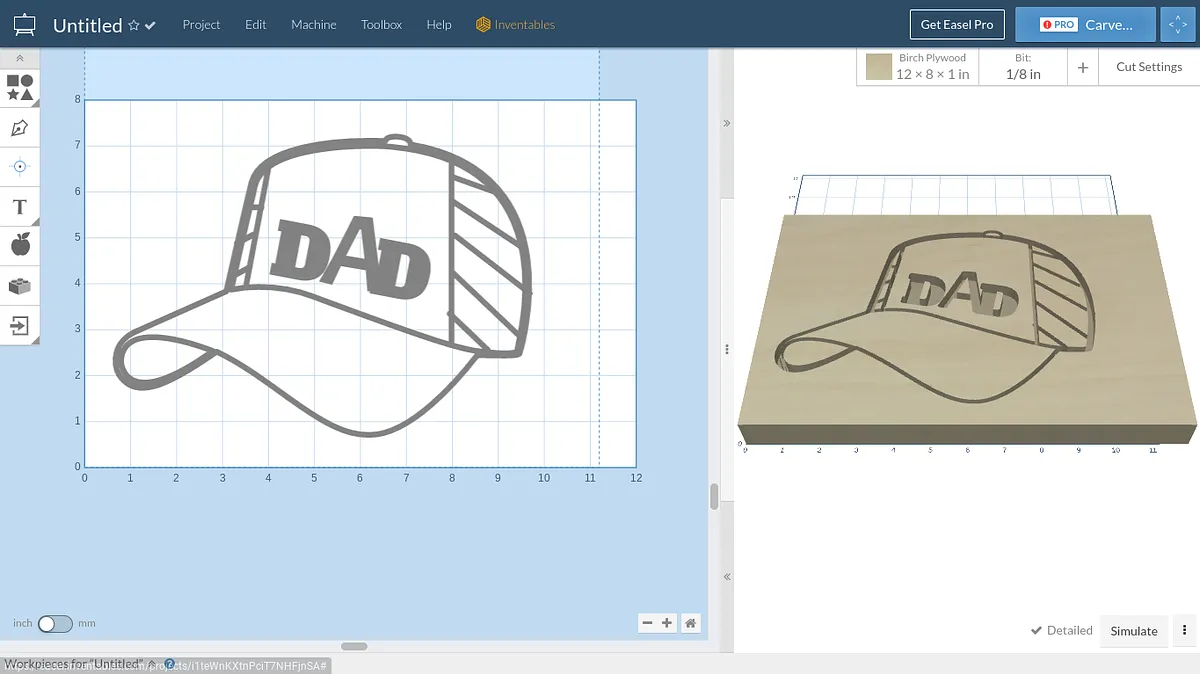Star the Untitled project as favorite
The image size is (1200, 674).
pos(134,25)
